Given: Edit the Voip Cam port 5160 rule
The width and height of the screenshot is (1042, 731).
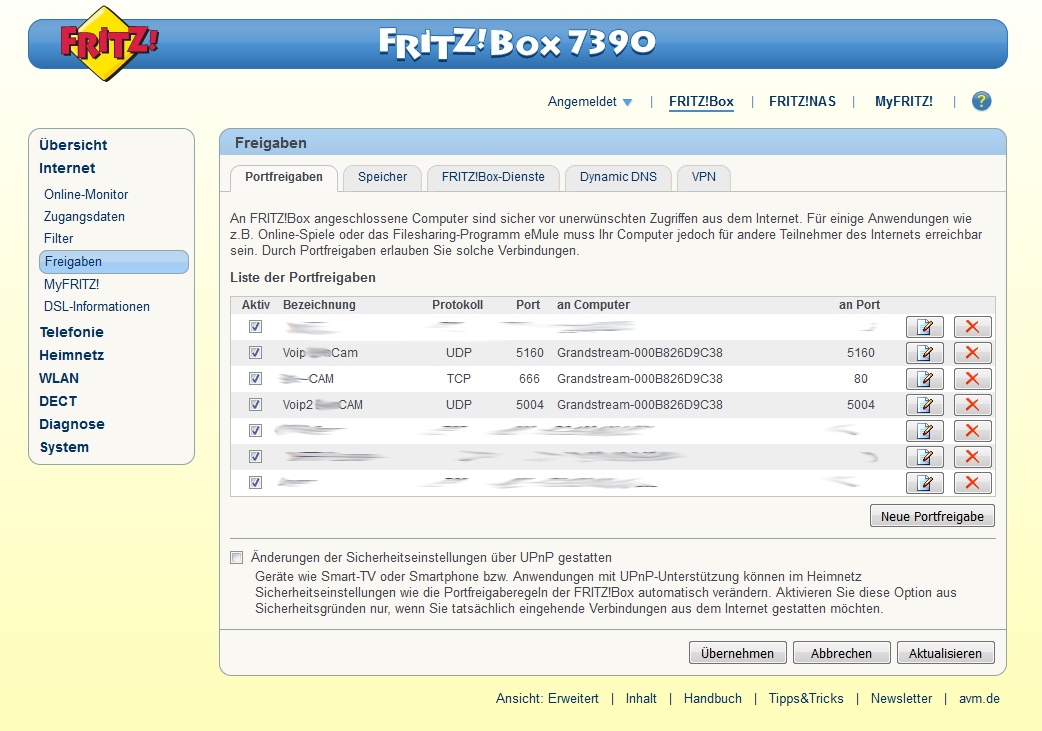Looking at the screenshot, I should (x=924, y=353).
